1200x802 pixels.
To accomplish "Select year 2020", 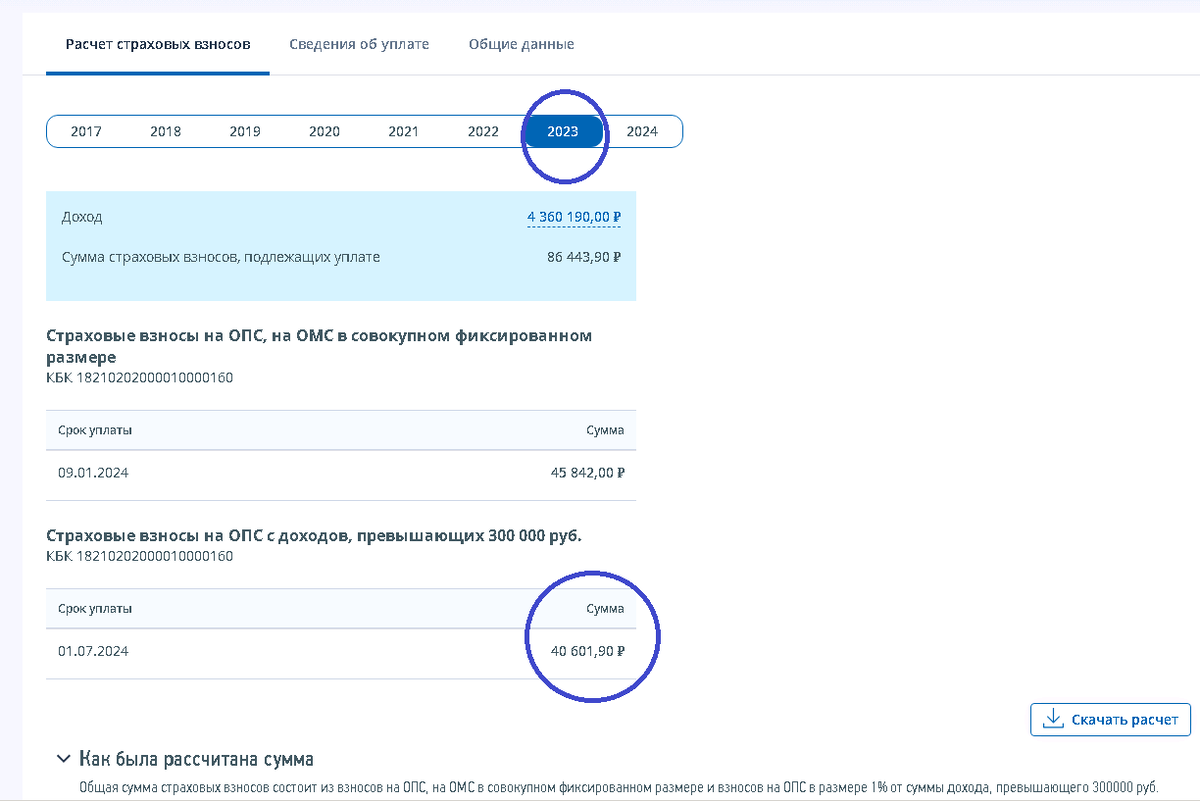I will [x=324, y=131].
